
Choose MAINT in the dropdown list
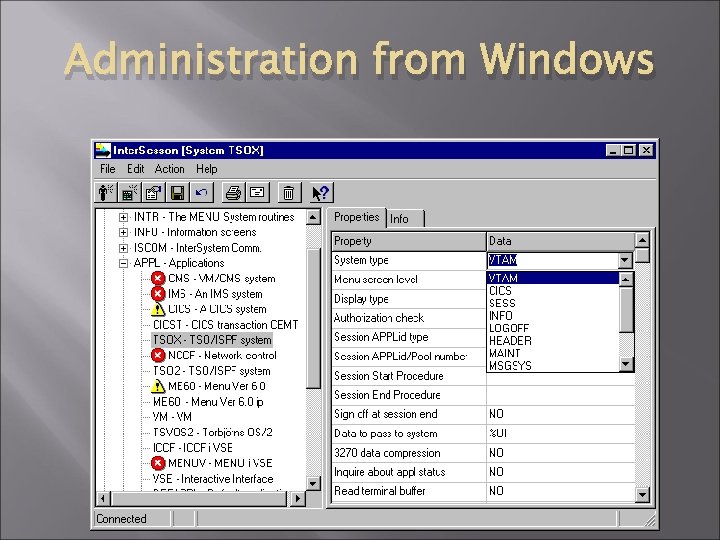(x=553, y=353)
